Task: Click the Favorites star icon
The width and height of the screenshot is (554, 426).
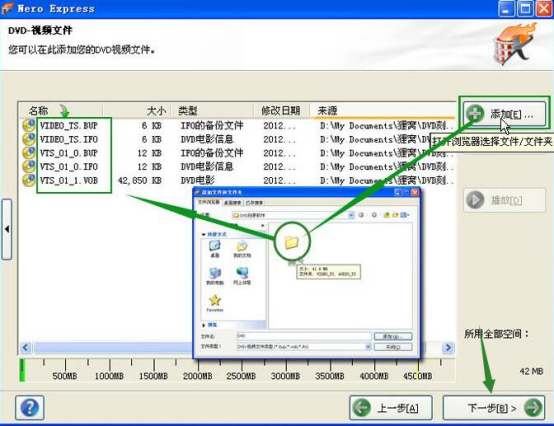Action: point(215,300)
